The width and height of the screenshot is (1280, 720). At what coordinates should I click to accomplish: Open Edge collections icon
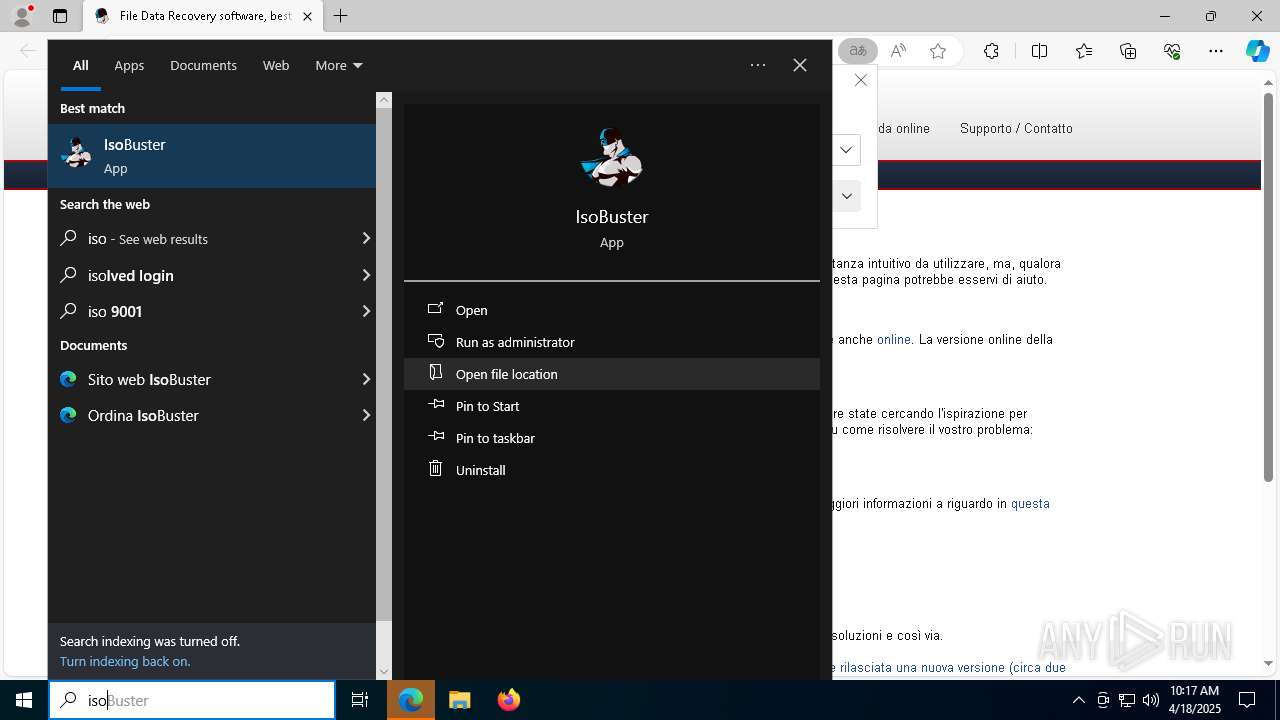click(x=1128, y=51)
